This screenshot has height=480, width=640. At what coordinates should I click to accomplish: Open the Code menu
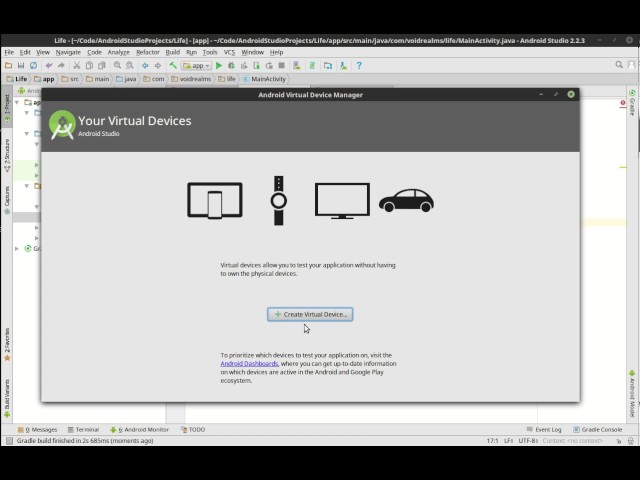coord(94,52)
